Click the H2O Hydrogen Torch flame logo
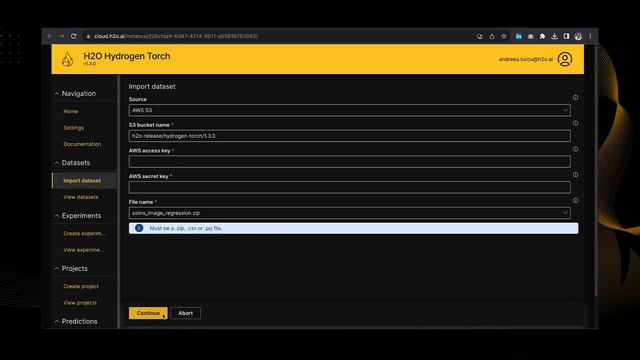 tap(67, 59)
